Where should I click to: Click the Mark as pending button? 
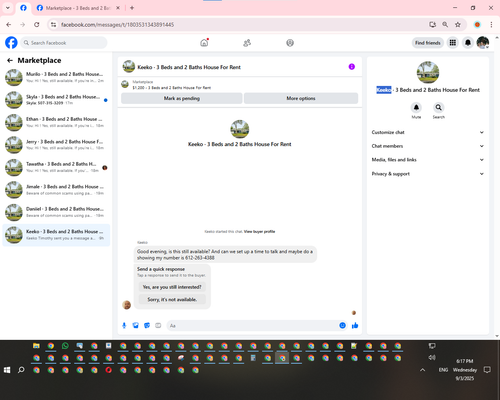[182, 98]
